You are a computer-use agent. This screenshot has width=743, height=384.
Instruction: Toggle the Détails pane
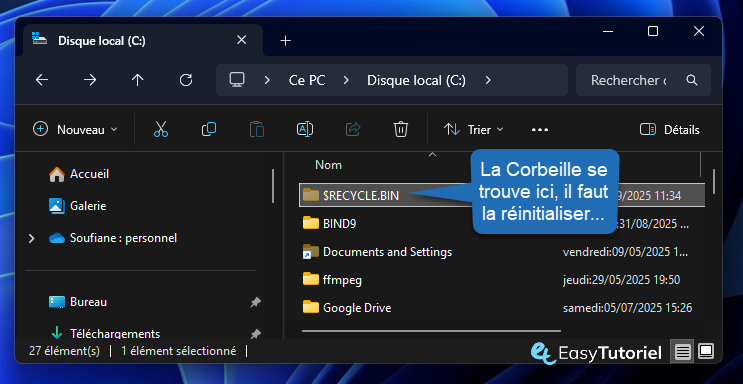pos(669,129)
